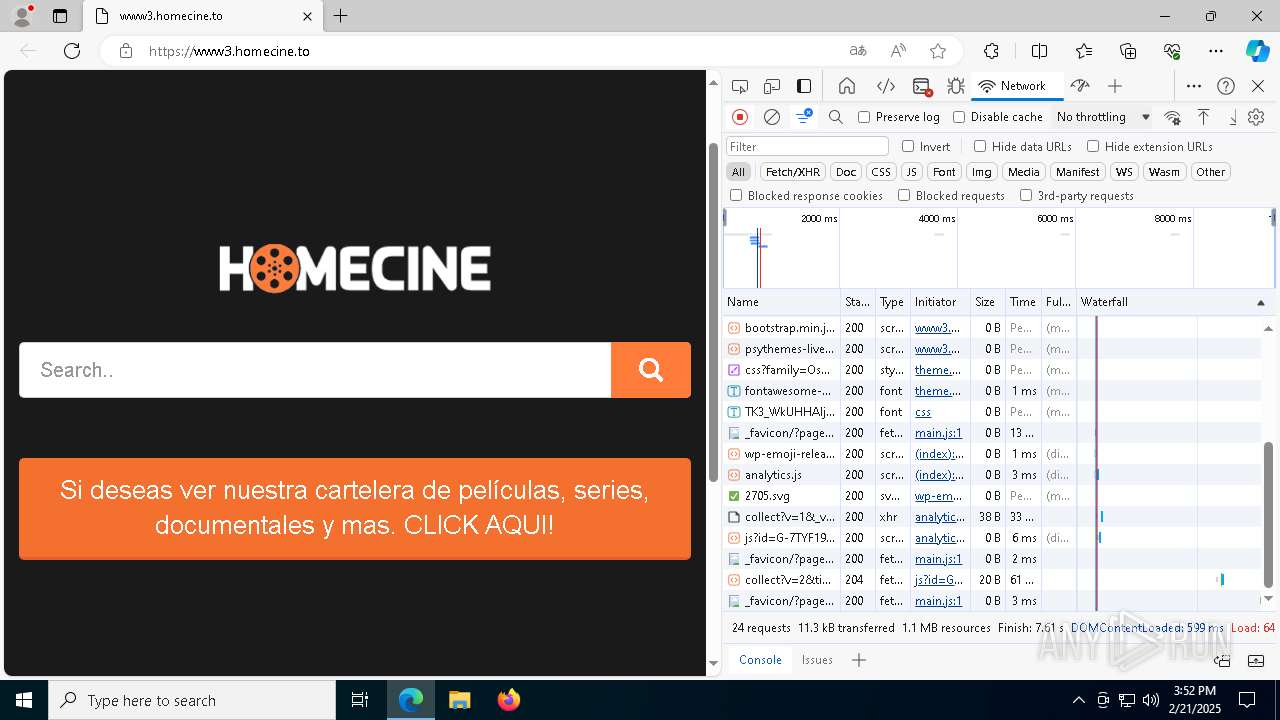
Task: Stop recording network log red button
Action: pyautogui.click(x=740, y=117)
